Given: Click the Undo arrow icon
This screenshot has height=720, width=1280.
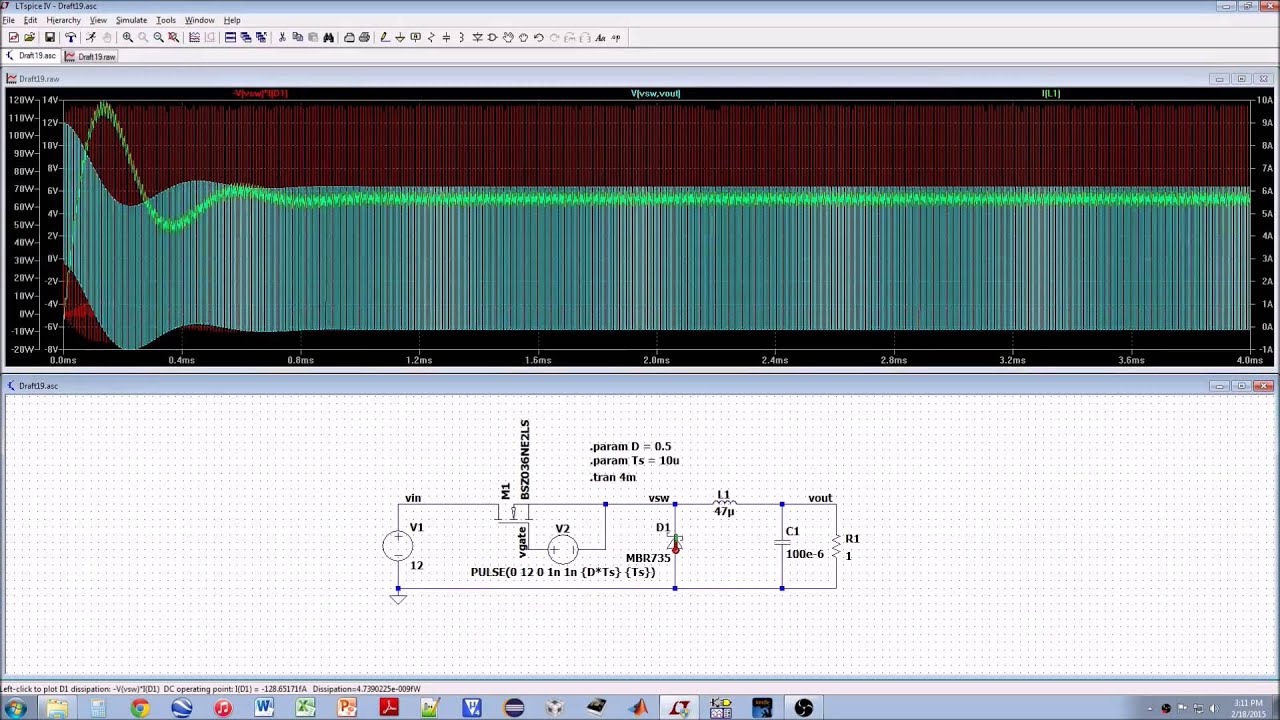Looking at the screenshot, I should [538, 37].
